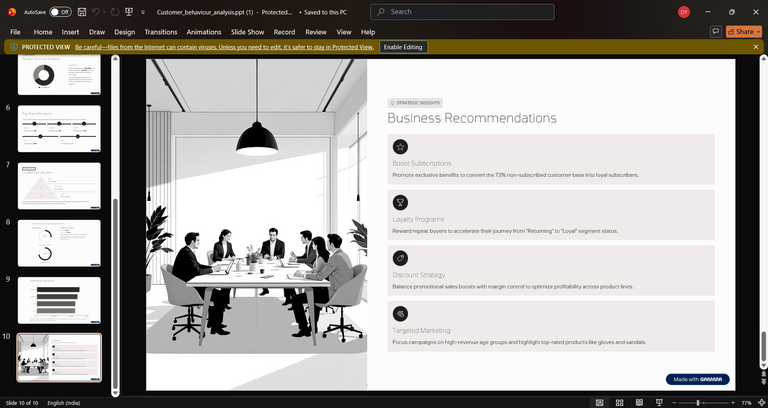768x408 pixels.
Task: Adjust the zoom slider handle
Action: point(698,403)
